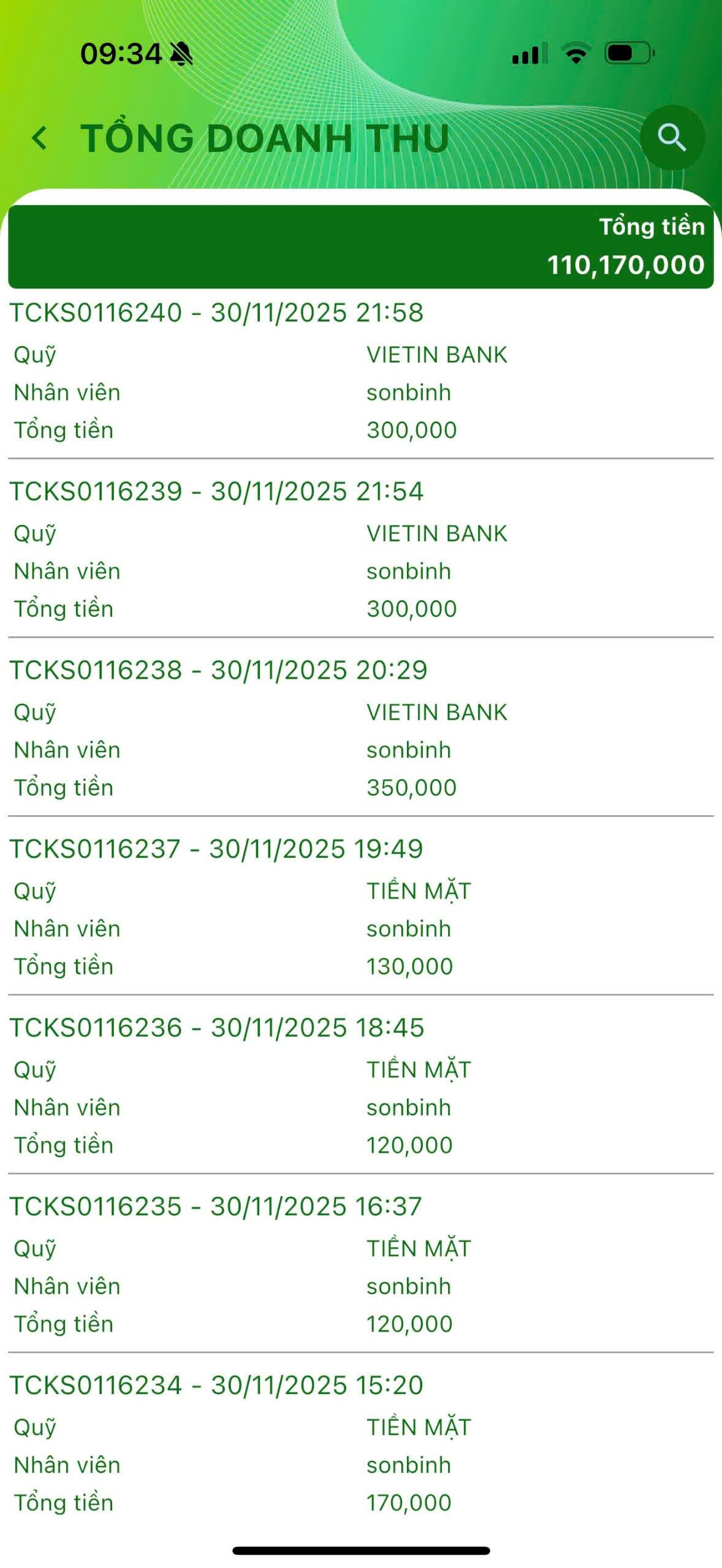Tap the back arrow icon
This screenshot has height=1568, width=722.
pyautogui.click(x=40, y=138)
